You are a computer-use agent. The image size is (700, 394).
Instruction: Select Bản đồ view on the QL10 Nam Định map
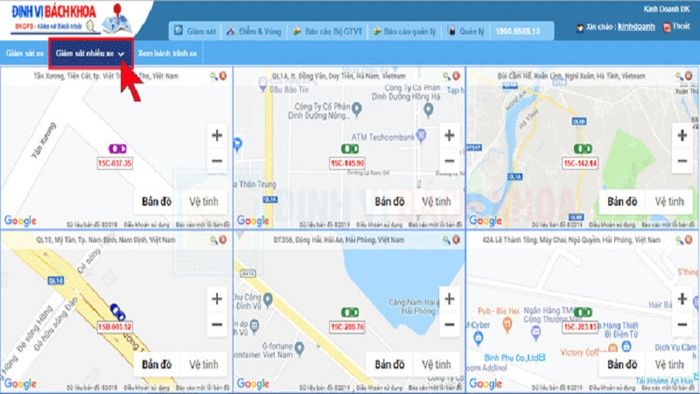click(157, 365)
